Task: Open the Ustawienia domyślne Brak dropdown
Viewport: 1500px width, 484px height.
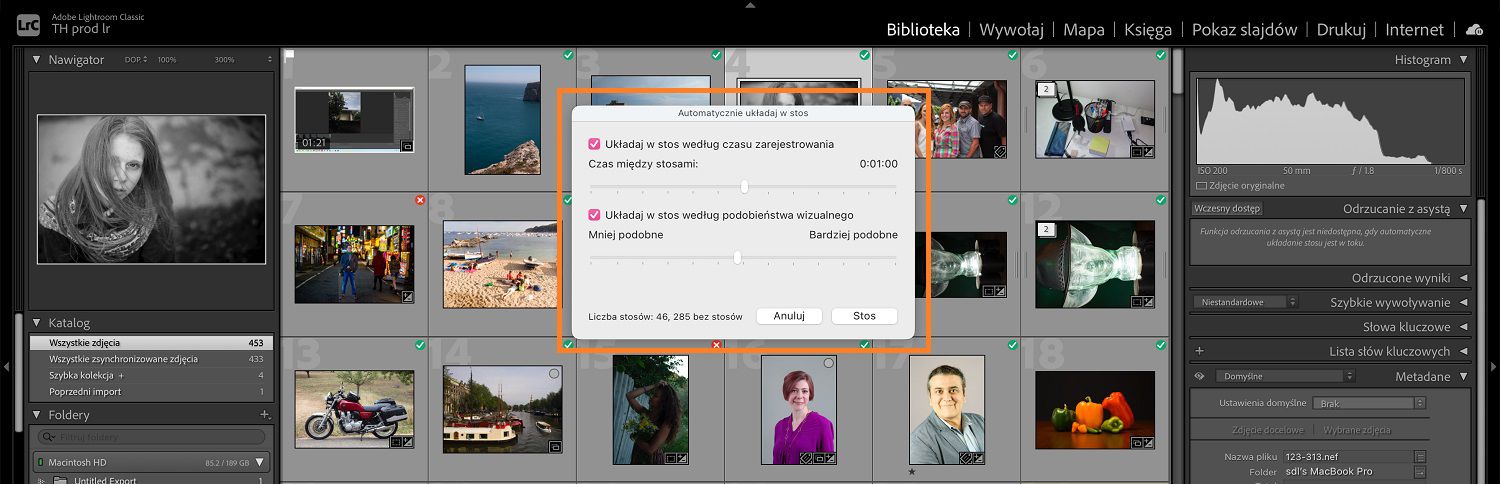Action: pos(1370,403)
